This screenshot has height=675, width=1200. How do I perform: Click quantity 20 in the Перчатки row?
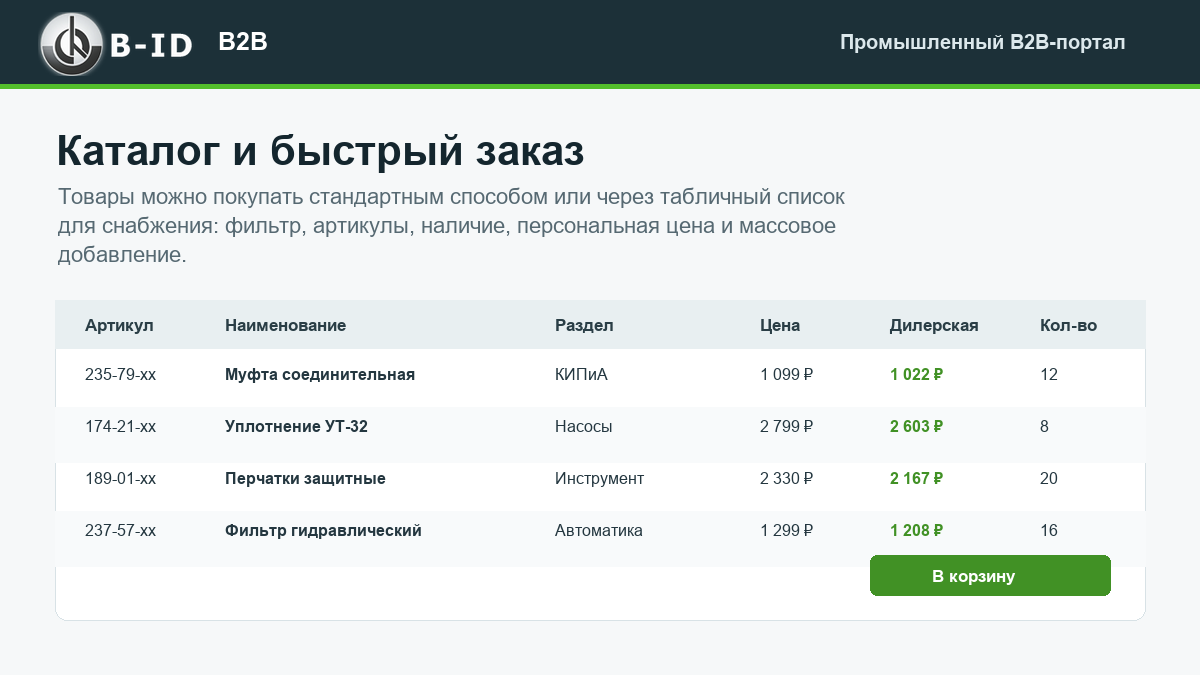(x=1049, y=479)
